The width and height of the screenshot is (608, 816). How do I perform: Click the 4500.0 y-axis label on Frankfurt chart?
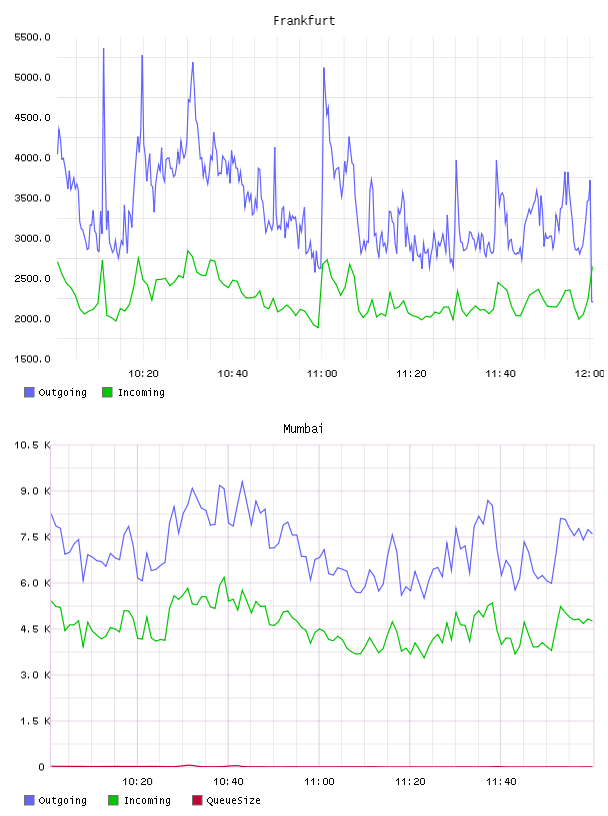[x=32, y=118]
